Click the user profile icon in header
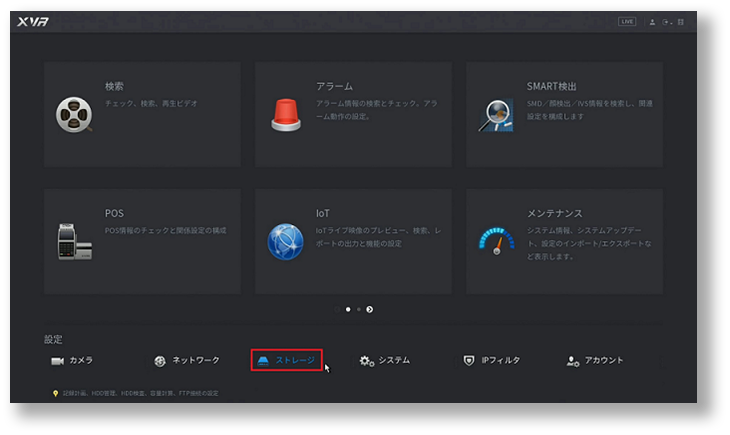730x435 pixels. click(x=652, y=22)
